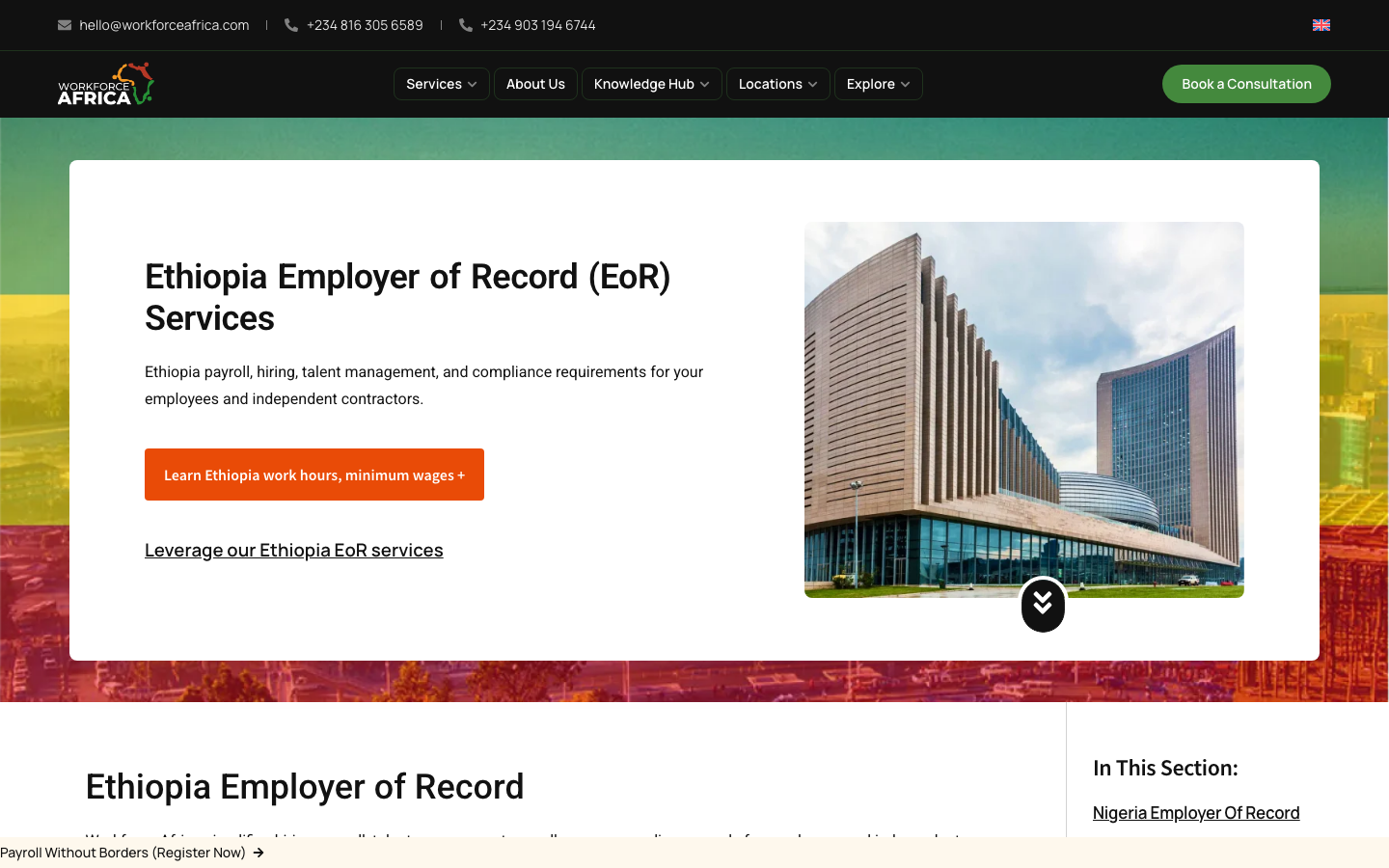
Task: Click the double-chevron scroll down icon
Action: pos(1043,605)
